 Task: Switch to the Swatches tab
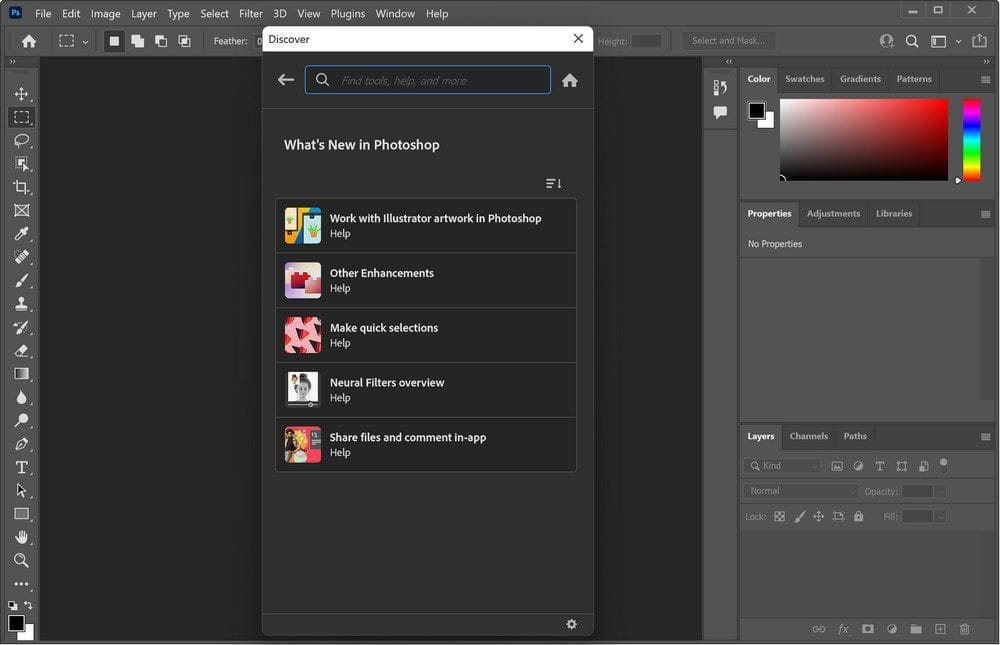click(x=804, y=79)
